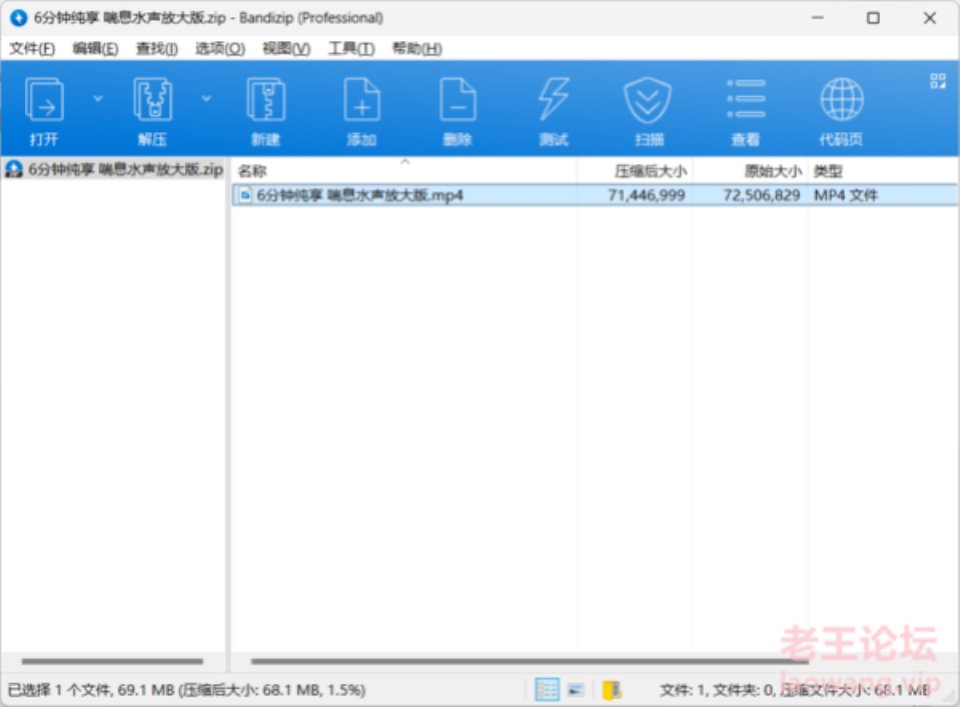Select the zip archive in the tree
The image size is (960, 707).
(114, 170)
